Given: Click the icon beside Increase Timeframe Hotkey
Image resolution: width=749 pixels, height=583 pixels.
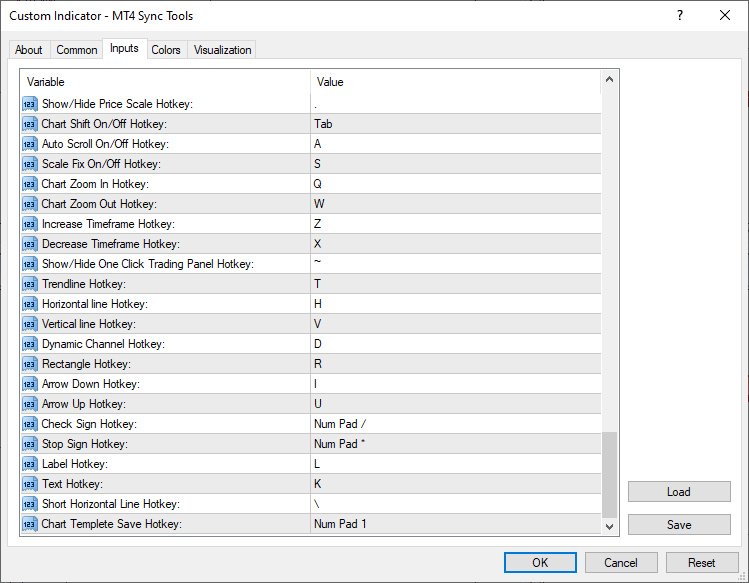Looking at the screenshot, I should click(x=30, y=225).
